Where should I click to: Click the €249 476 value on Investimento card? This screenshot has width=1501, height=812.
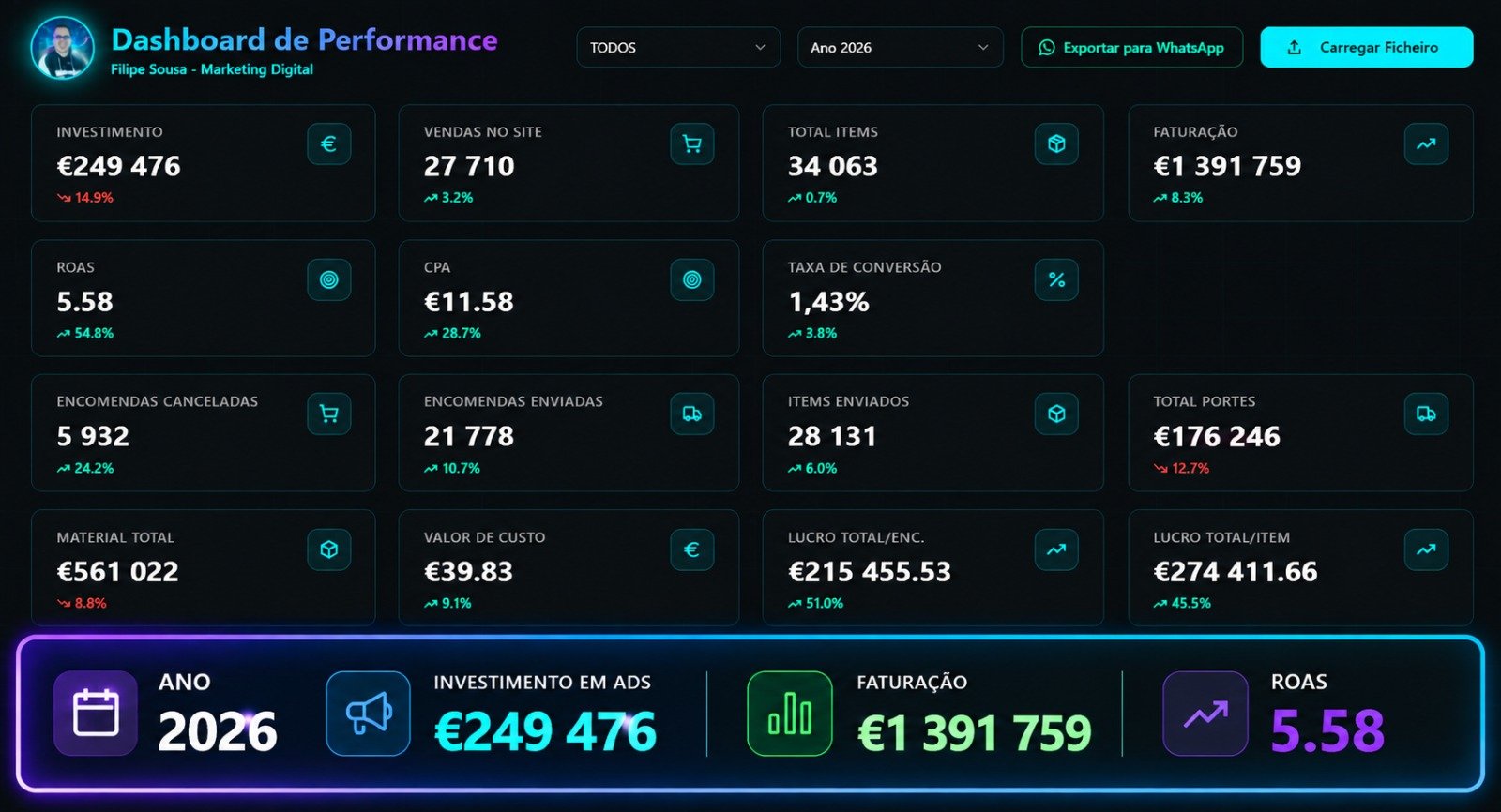[118, 166]
